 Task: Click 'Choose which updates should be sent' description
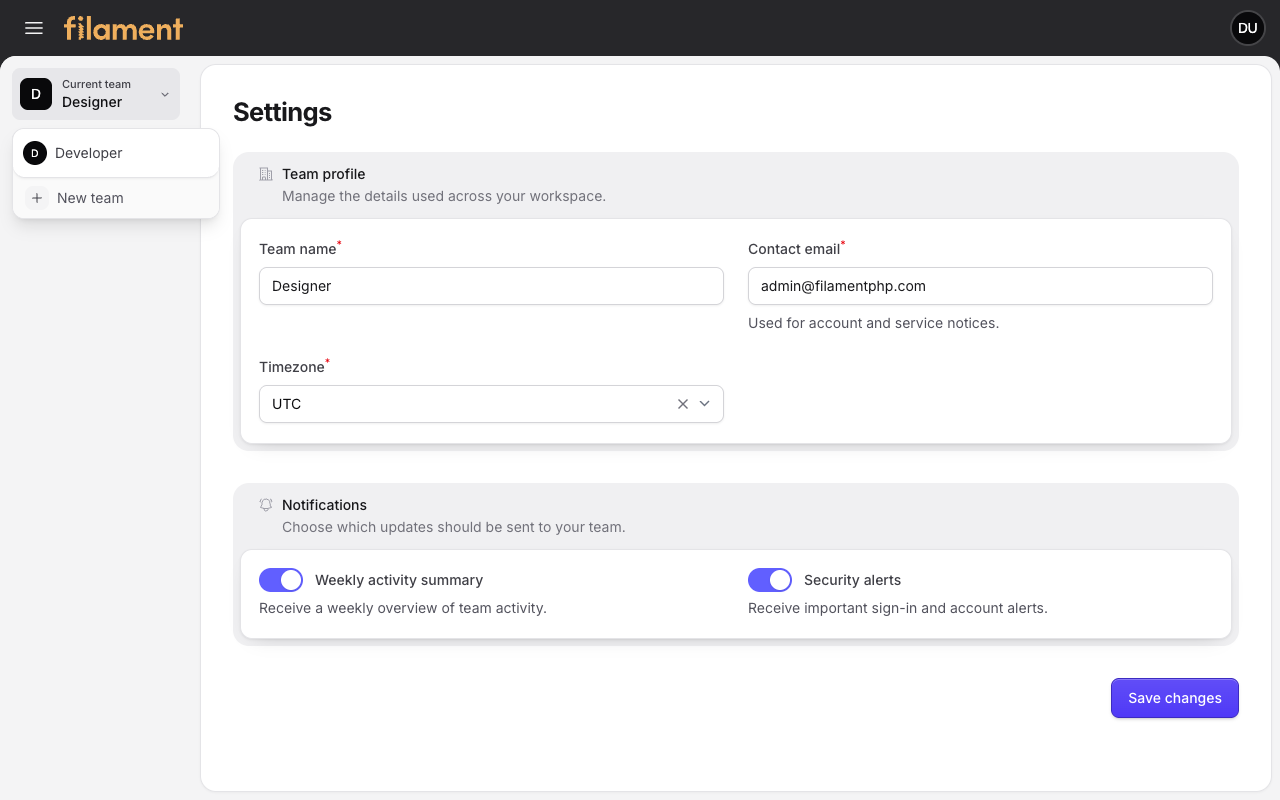(454, 527)
